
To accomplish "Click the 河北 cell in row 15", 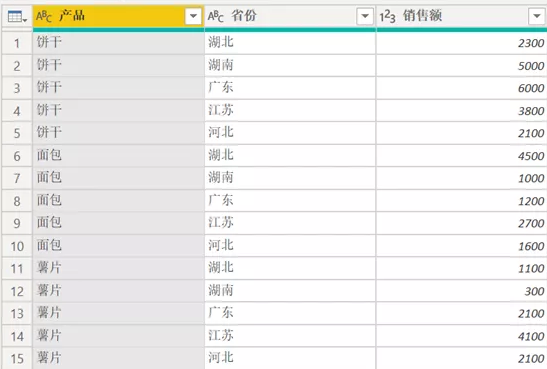I will 290,358.
